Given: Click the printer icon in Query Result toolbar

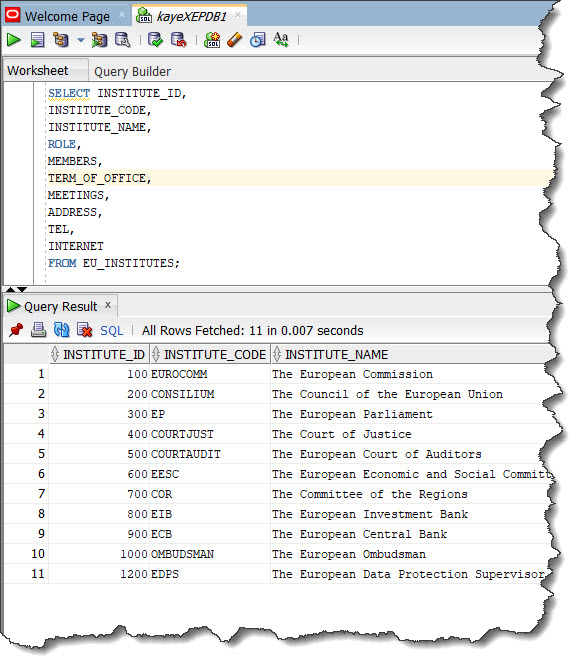Looking at the screenshot, I should point(38,330).
